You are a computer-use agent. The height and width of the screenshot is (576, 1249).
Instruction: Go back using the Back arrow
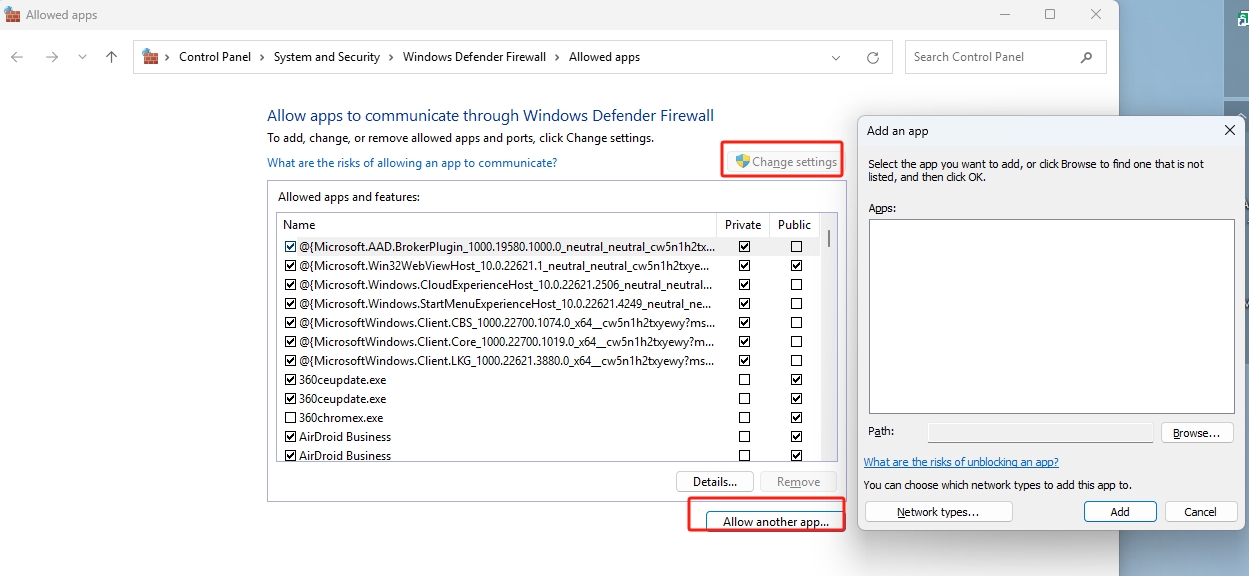tap(17, 57)
